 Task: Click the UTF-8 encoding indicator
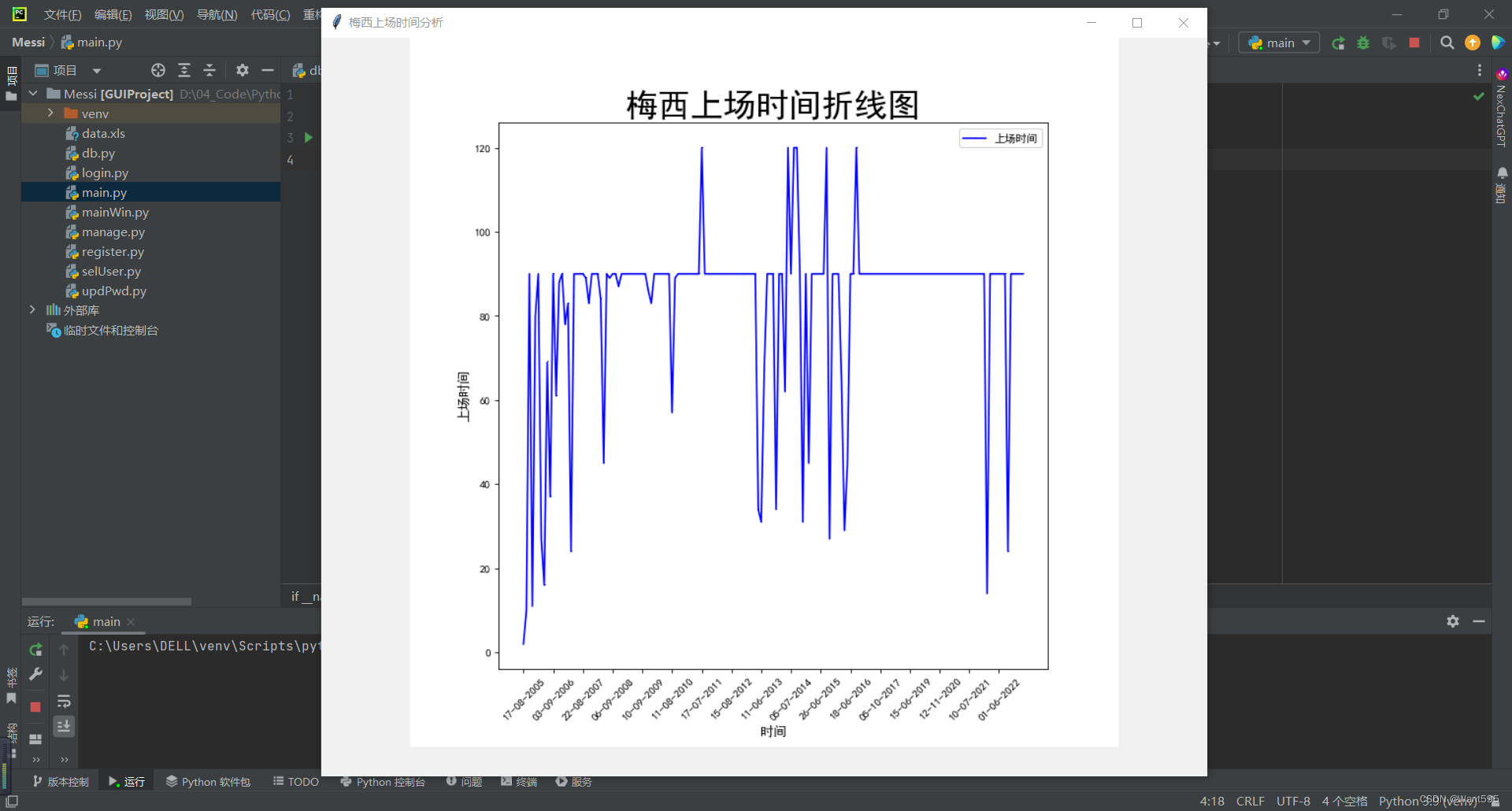point(1293,801)
